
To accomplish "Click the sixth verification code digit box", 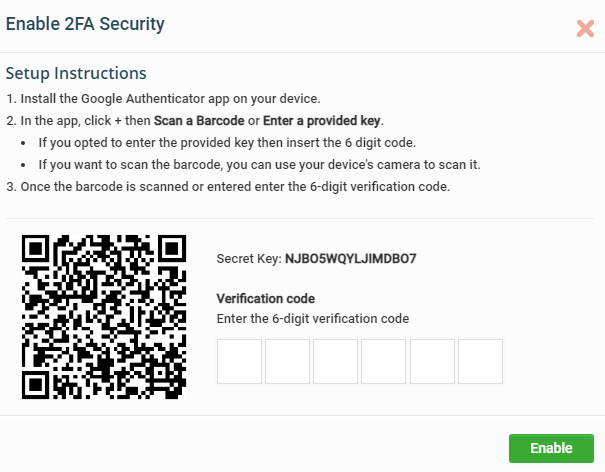I will [x=480, y=362].
